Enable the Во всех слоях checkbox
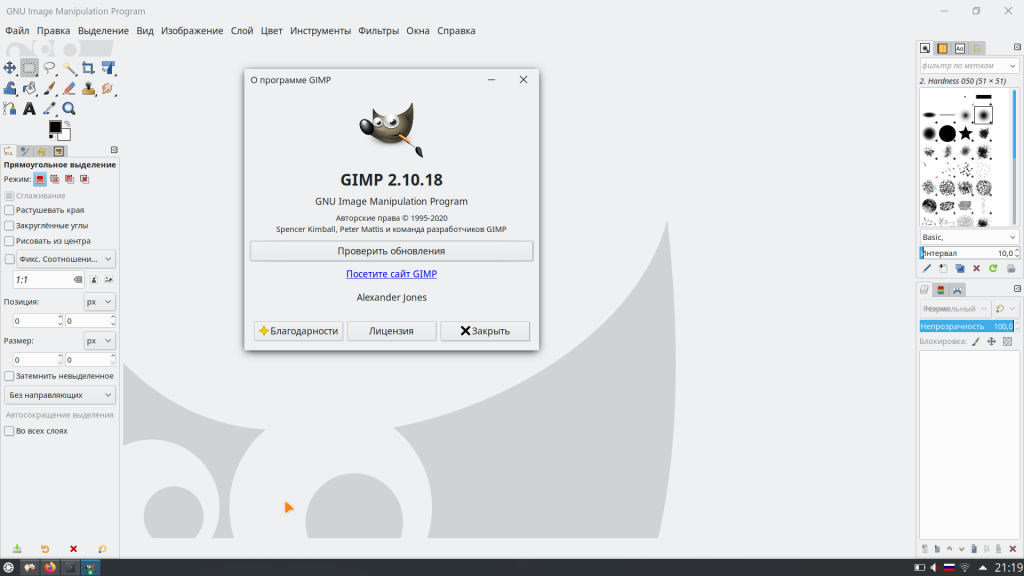This screenshot has width=1024, height=576. (x=9, y=431)
